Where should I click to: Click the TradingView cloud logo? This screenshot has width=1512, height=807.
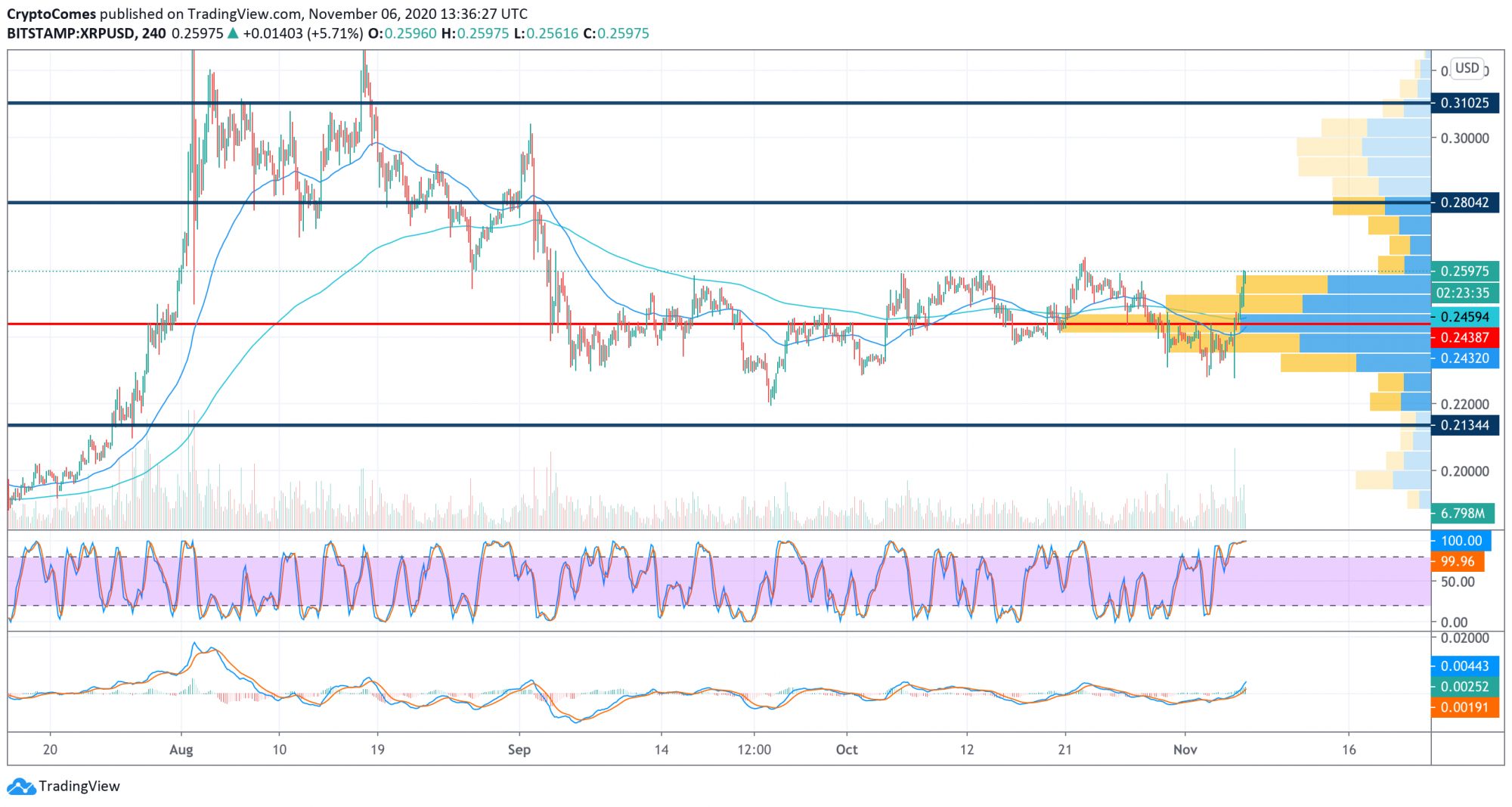pyautogui.click(x=23, y=787)
